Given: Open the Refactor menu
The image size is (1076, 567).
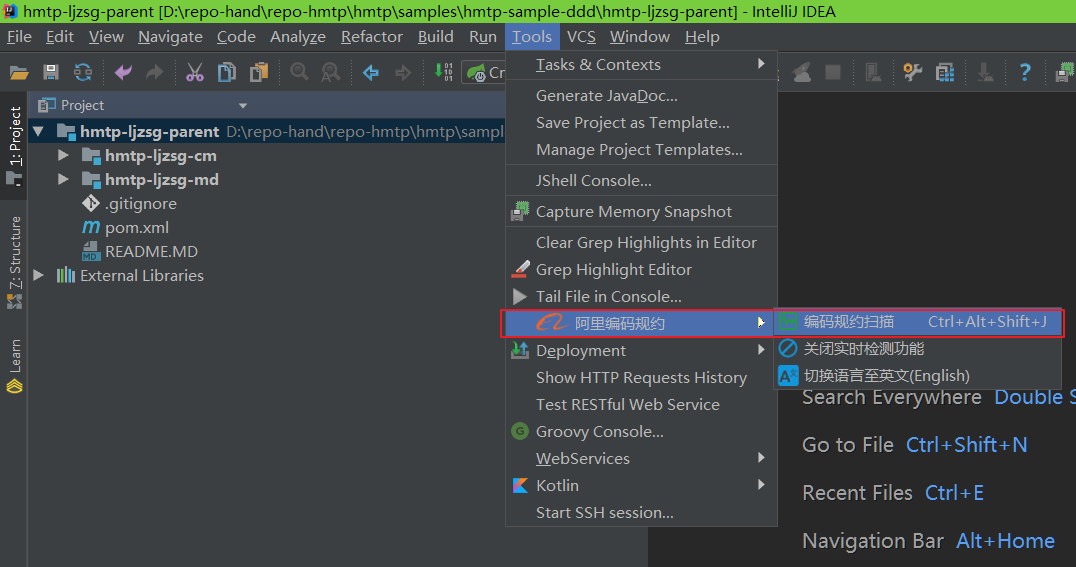Looking at the screenshot, I should 371,37.
